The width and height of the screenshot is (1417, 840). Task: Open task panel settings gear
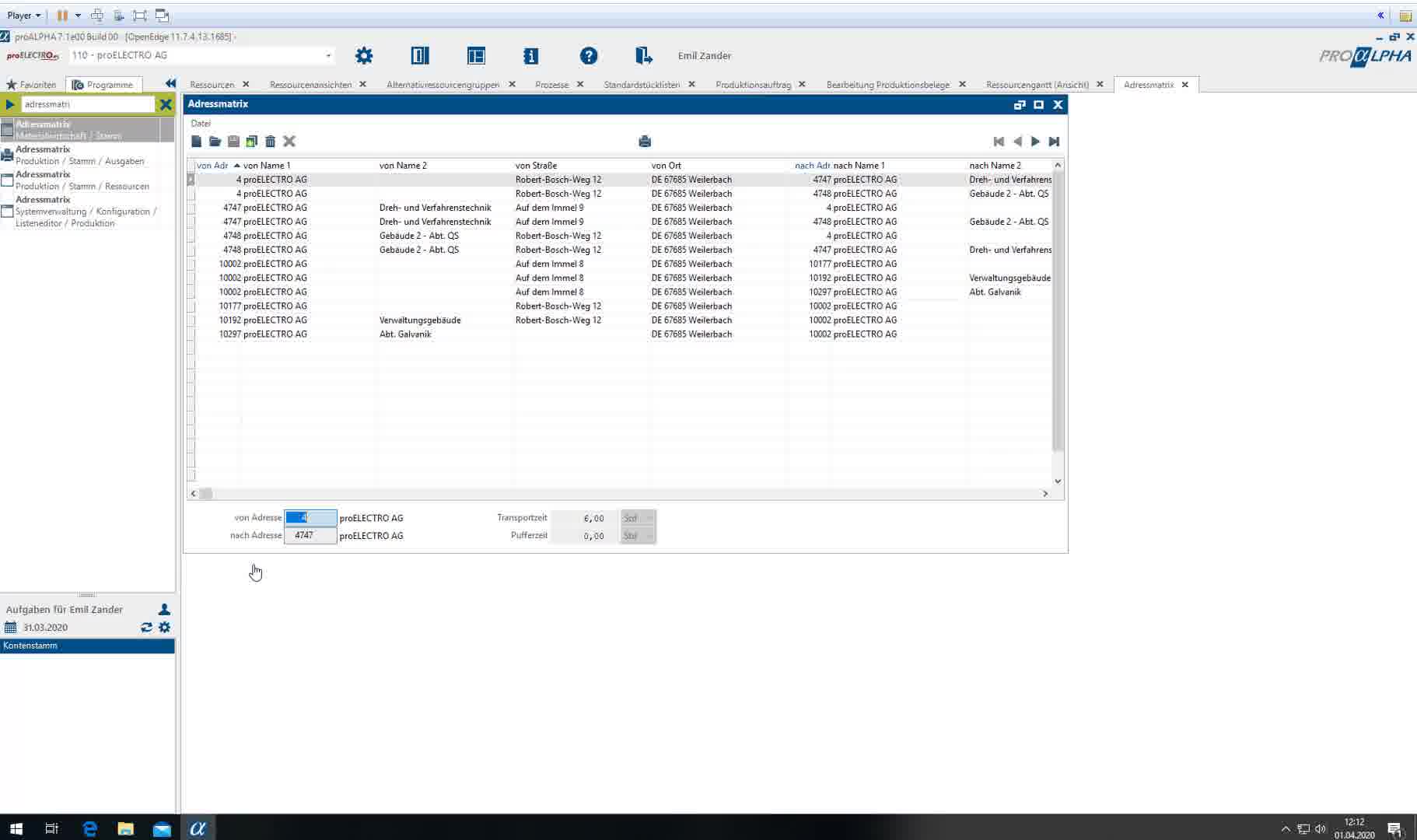pos(164,627)
